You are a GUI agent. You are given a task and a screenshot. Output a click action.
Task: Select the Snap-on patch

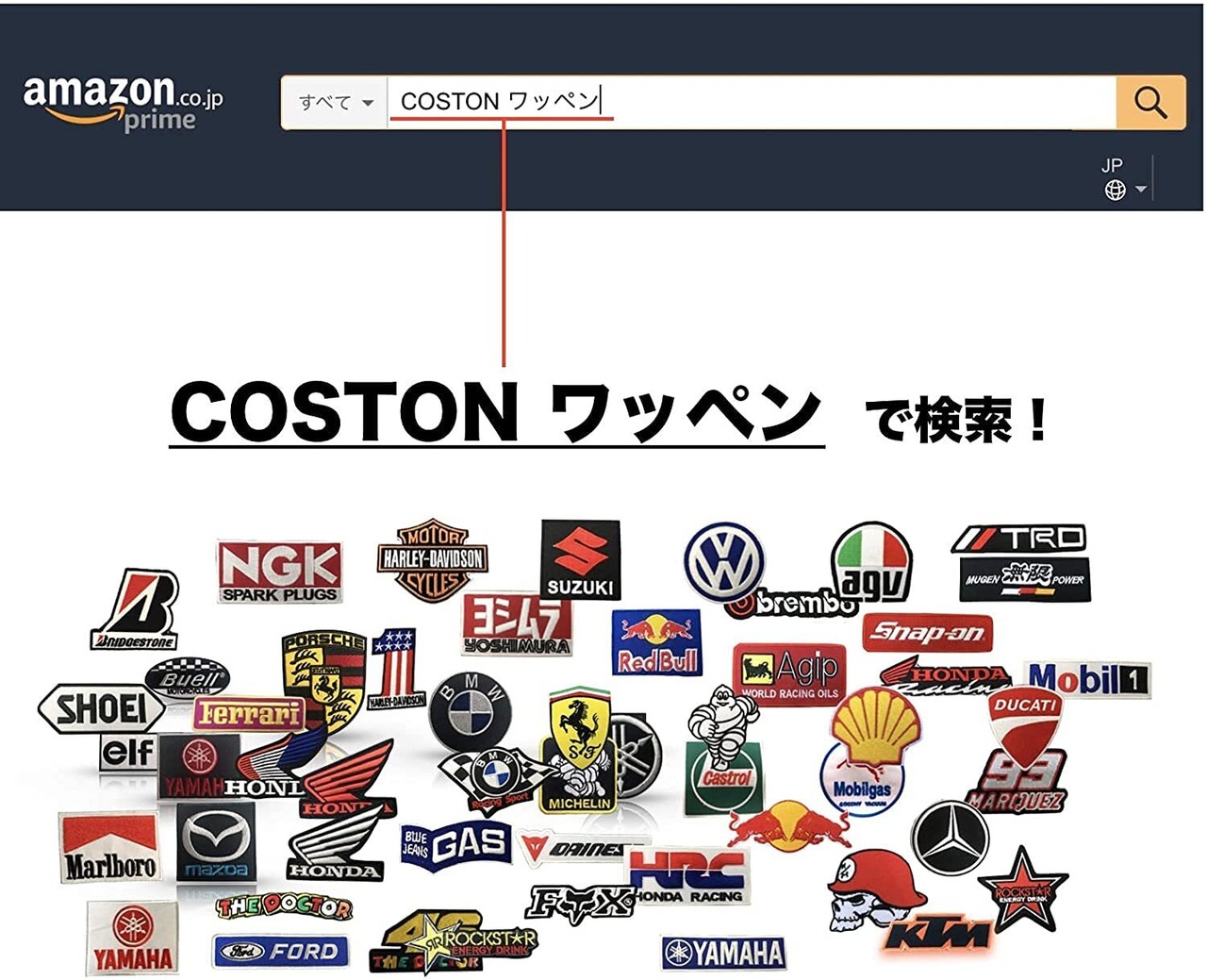[x=927, y=633]
